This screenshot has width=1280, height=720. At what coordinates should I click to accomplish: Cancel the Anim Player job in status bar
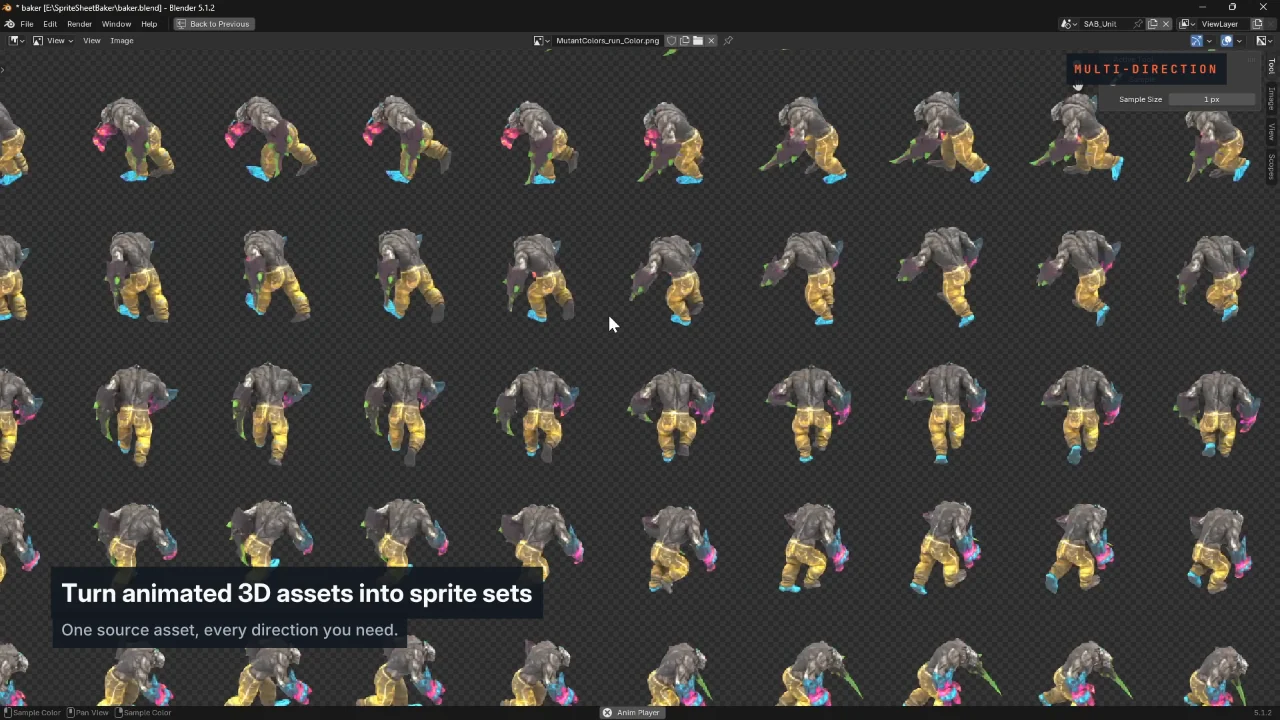pyautogui.click(x=607, y=713)
